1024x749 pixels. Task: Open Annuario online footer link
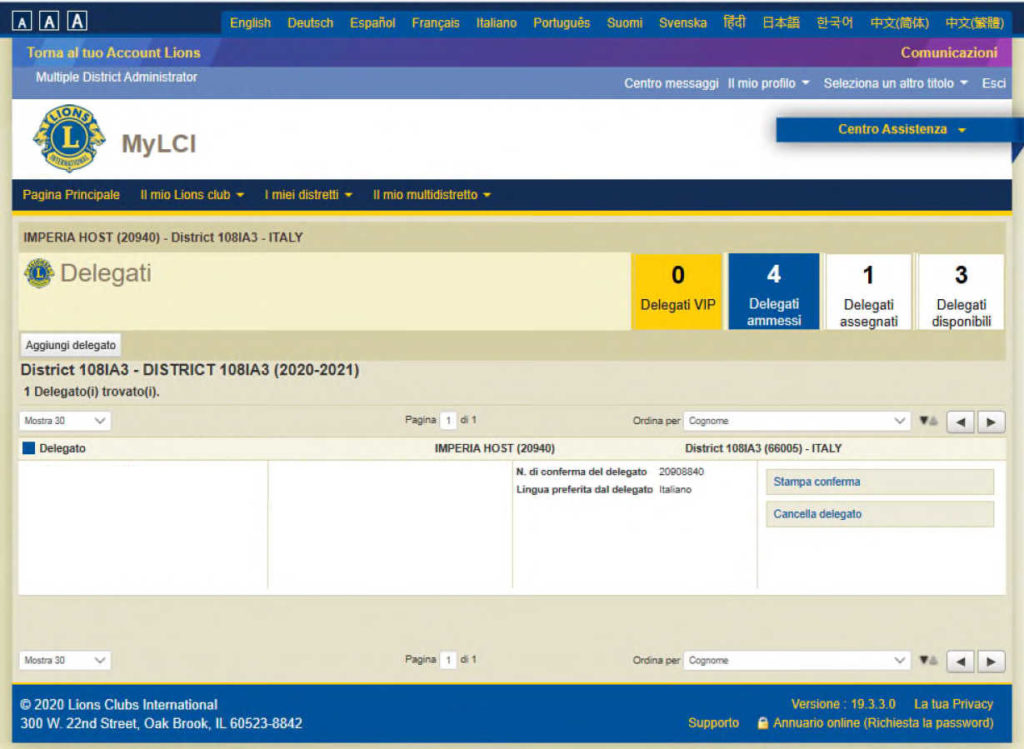pyautogui.click(x=883, y=723)
